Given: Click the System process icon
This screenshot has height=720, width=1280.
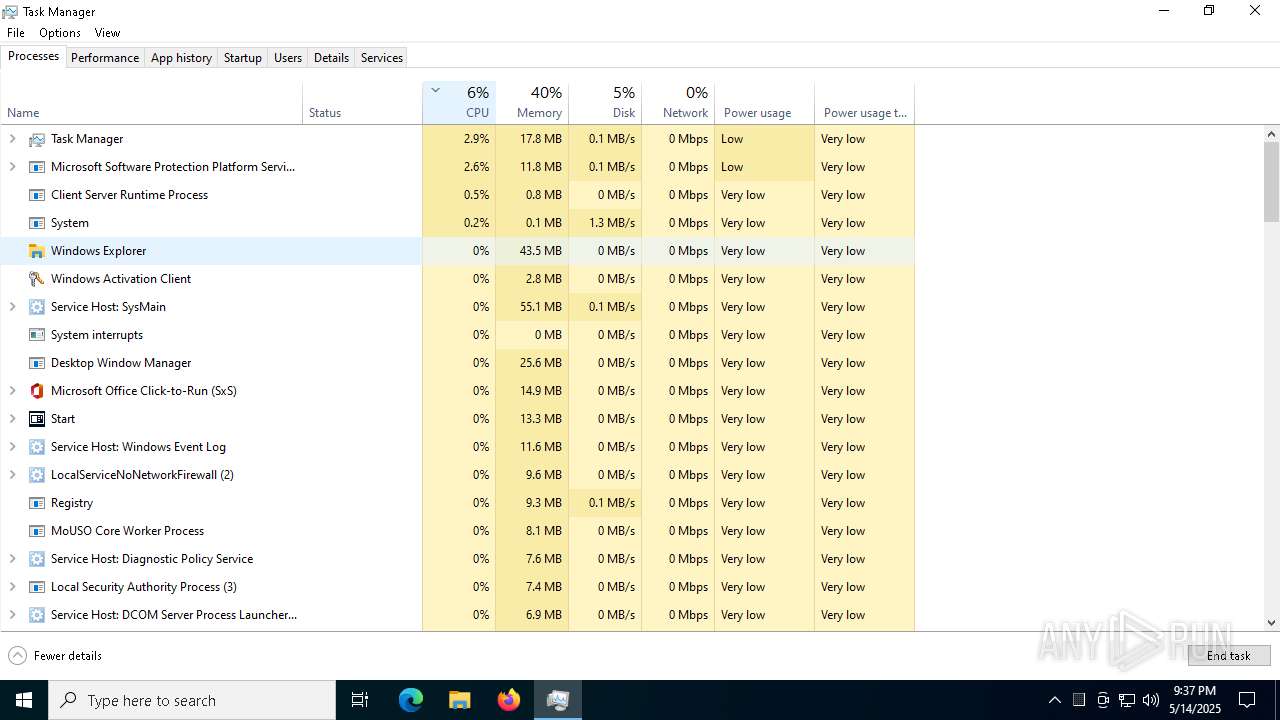Looking at the screenshot, I should 37,223.
